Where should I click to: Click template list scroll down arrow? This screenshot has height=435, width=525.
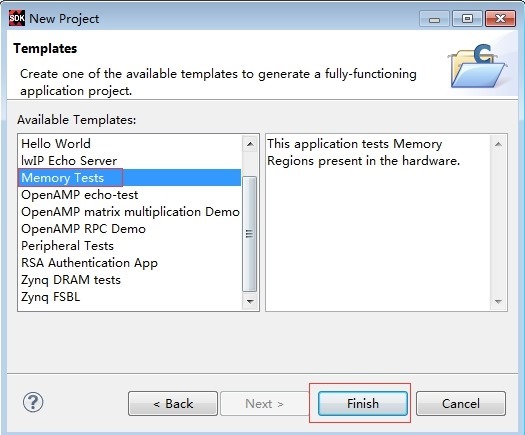[x=250, y=301]
